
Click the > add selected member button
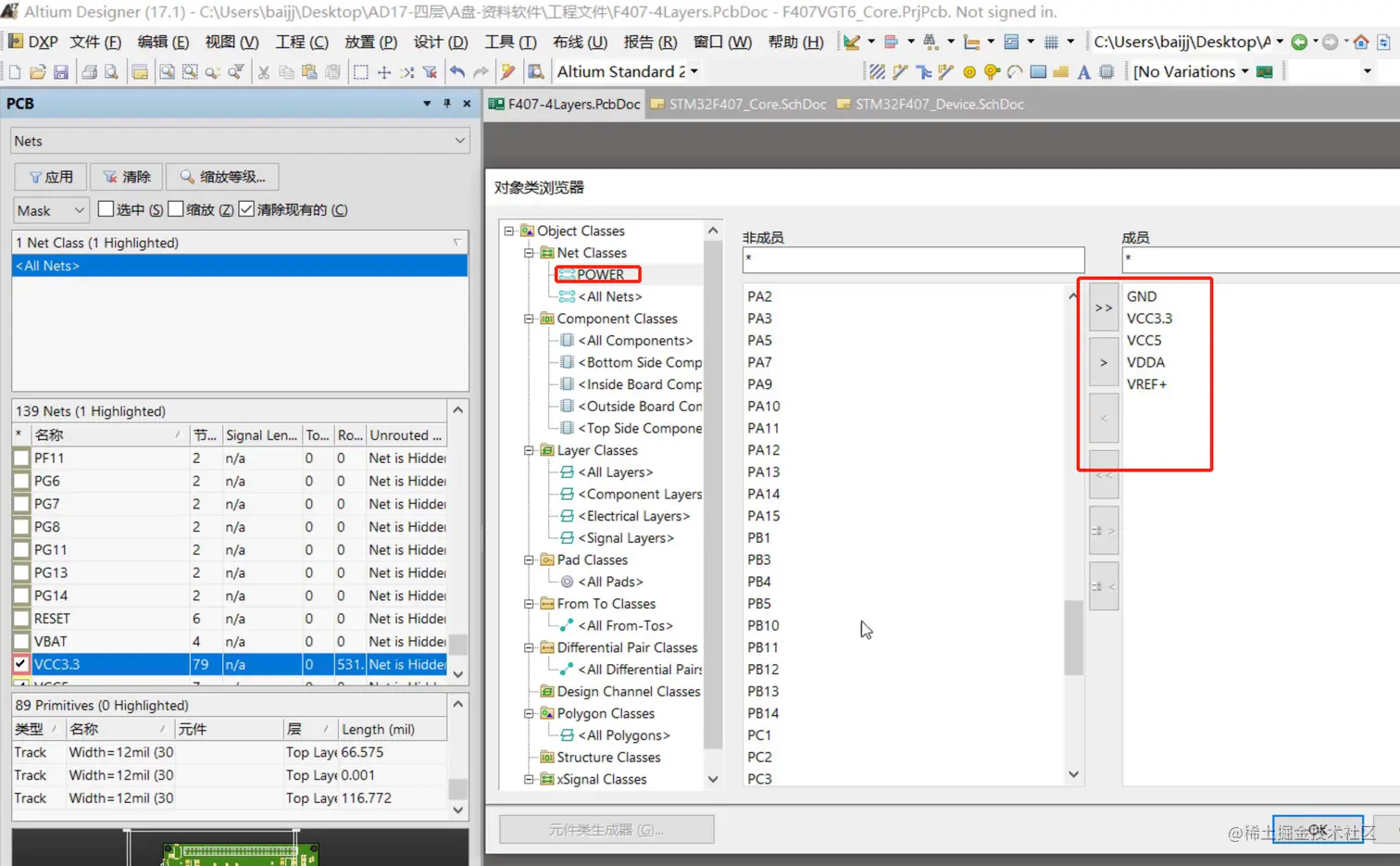pyautogui.click(x=1104, y=363)
